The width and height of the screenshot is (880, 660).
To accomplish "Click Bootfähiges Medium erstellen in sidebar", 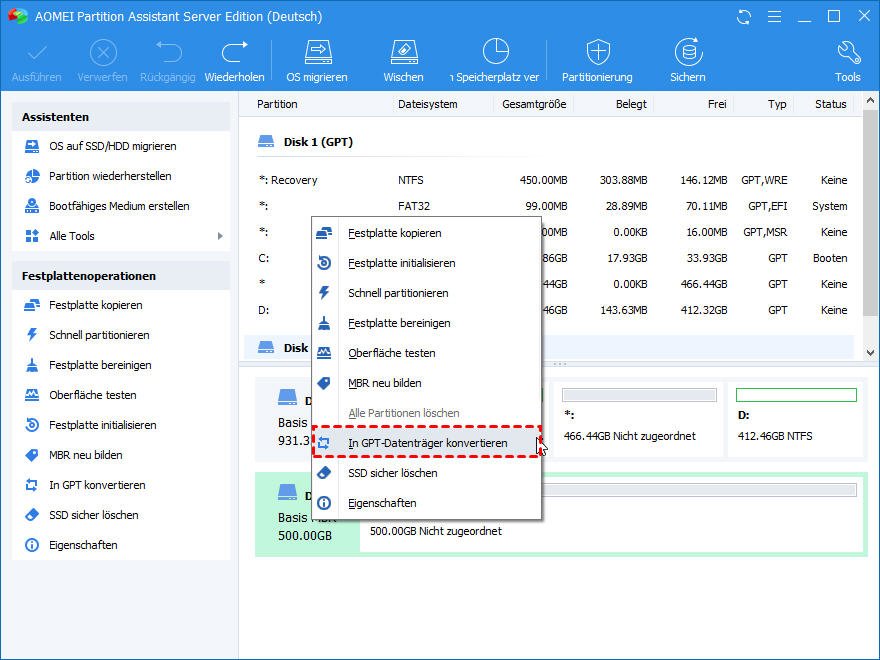I will tap(119, 206).
